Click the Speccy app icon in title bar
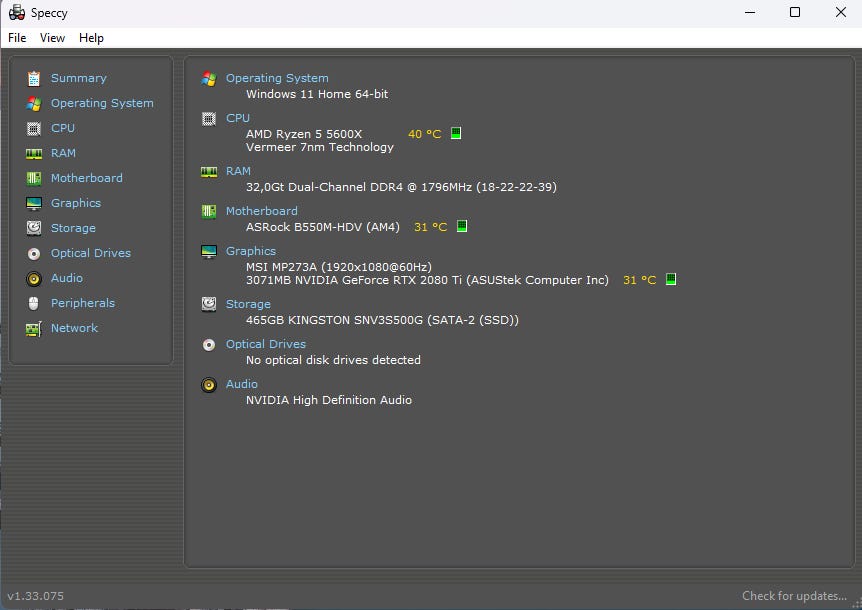Image resolution: width=862 pixels, height=610 pixels. 16,12
